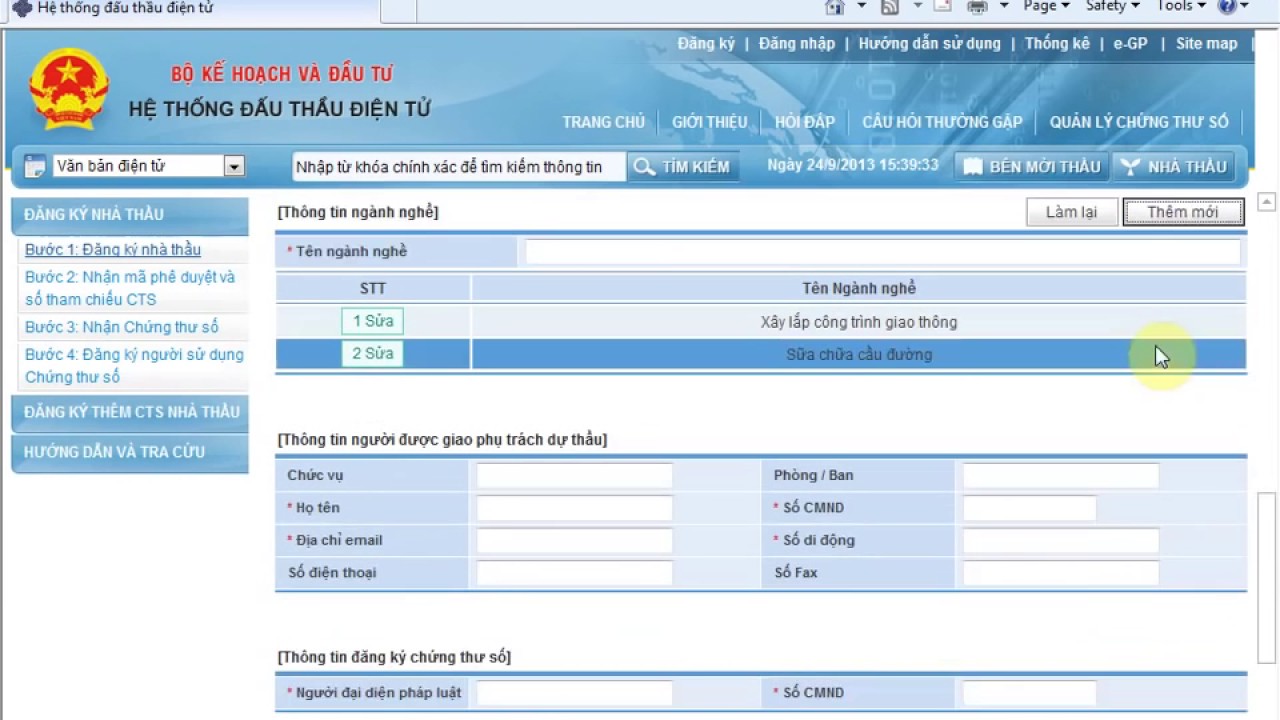1280x720 pixels.
Task: Open HỎI ĐÁP navigation item
Action: 804,122
